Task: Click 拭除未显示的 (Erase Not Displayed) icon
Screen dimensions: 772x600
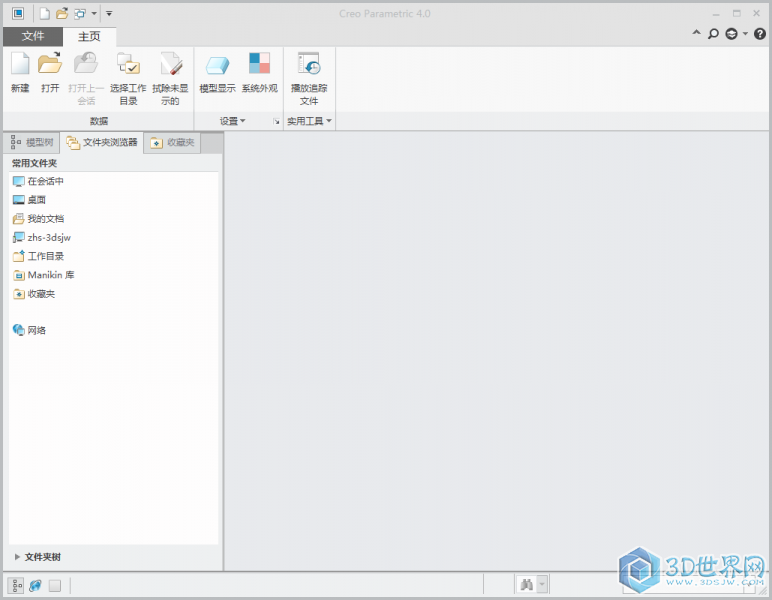Action: 170,64
